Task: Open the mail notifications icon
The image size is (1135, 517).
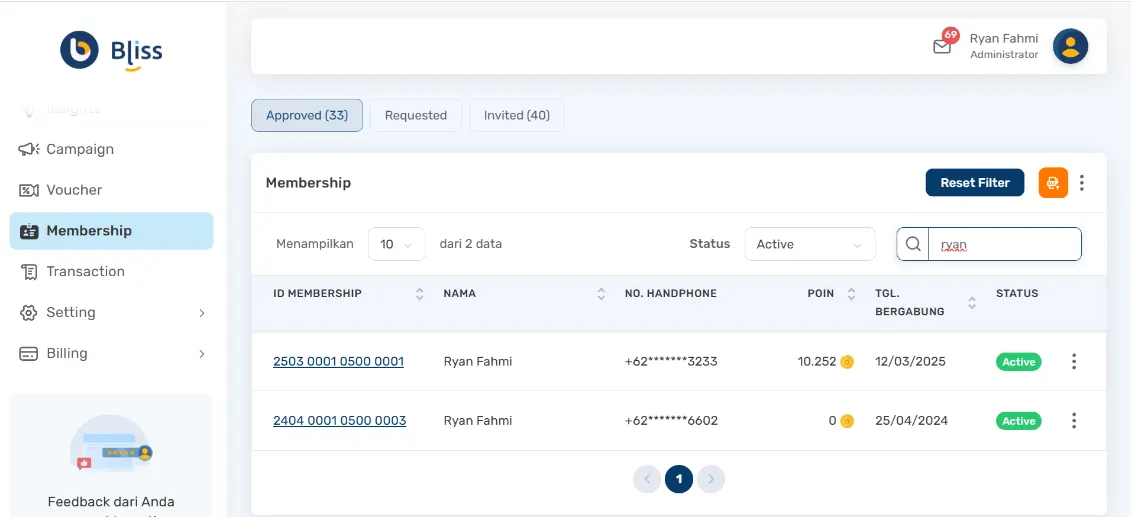Action: click(941, 46)
